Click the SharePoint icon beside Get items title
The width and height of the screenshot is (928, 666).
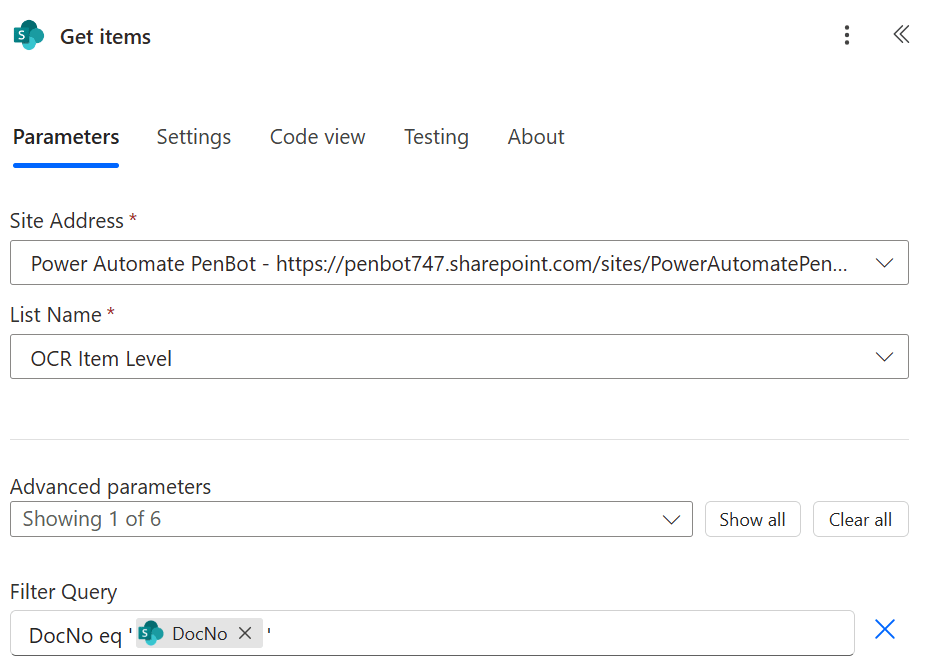[x=29, y=36]
